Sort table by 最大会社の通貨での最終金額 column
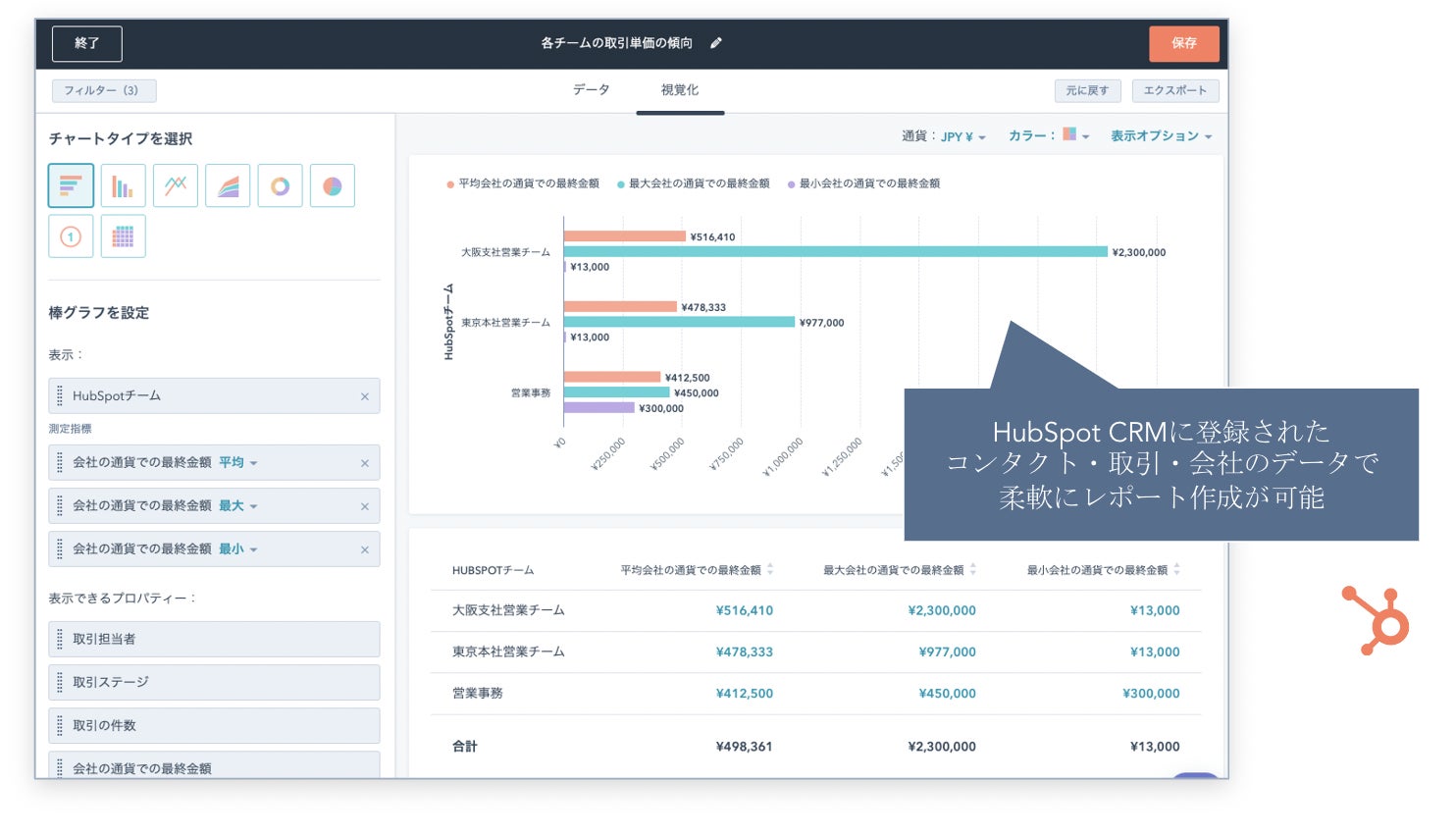Screen dimensions: 1456x834 (x=972, y=569)
